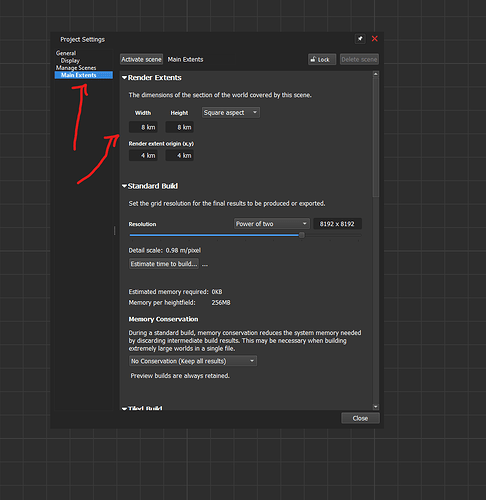Collapse the Standard Build section

pos(124,186)
